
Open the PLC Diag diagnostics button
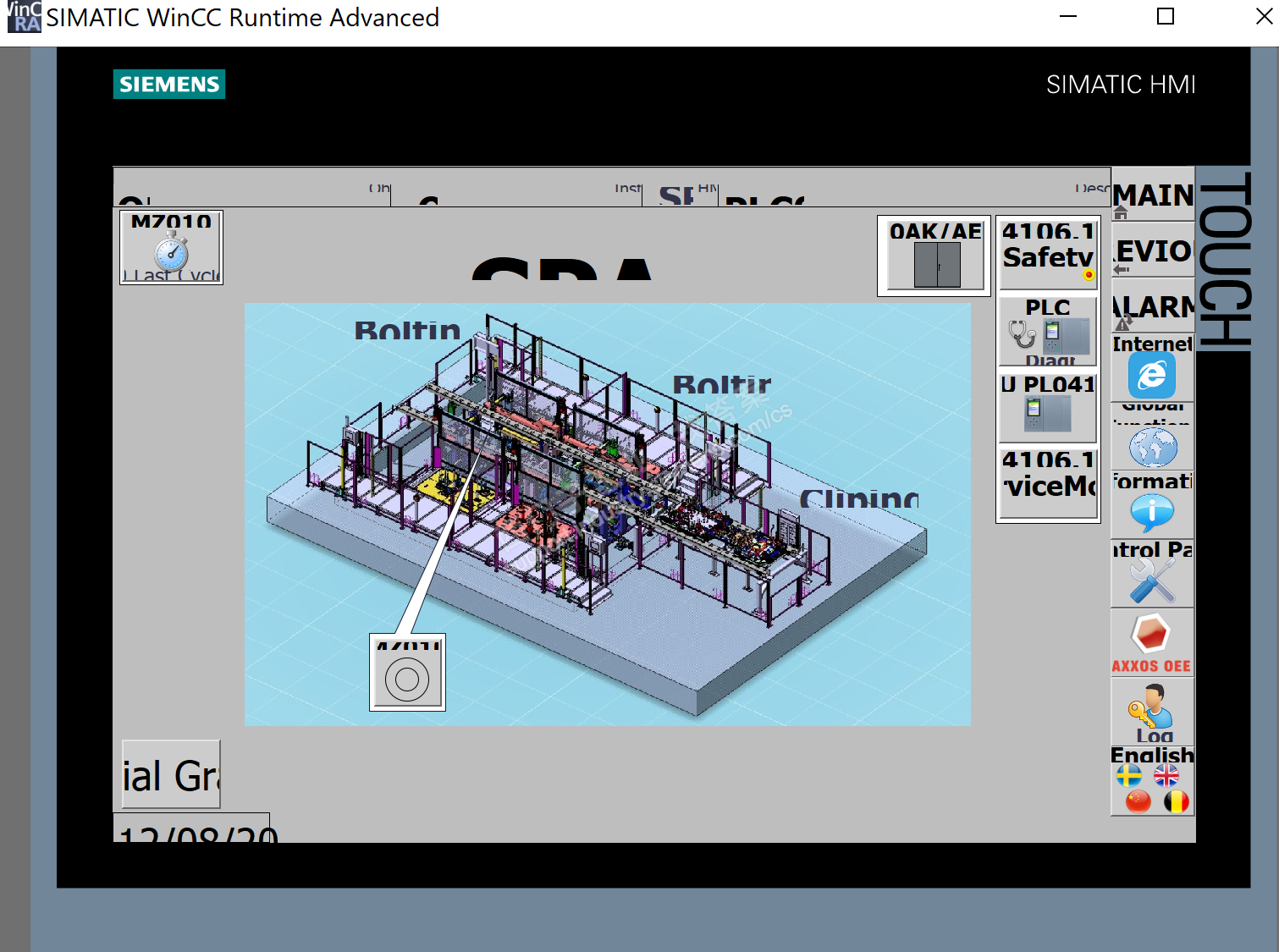point(1048,331)
